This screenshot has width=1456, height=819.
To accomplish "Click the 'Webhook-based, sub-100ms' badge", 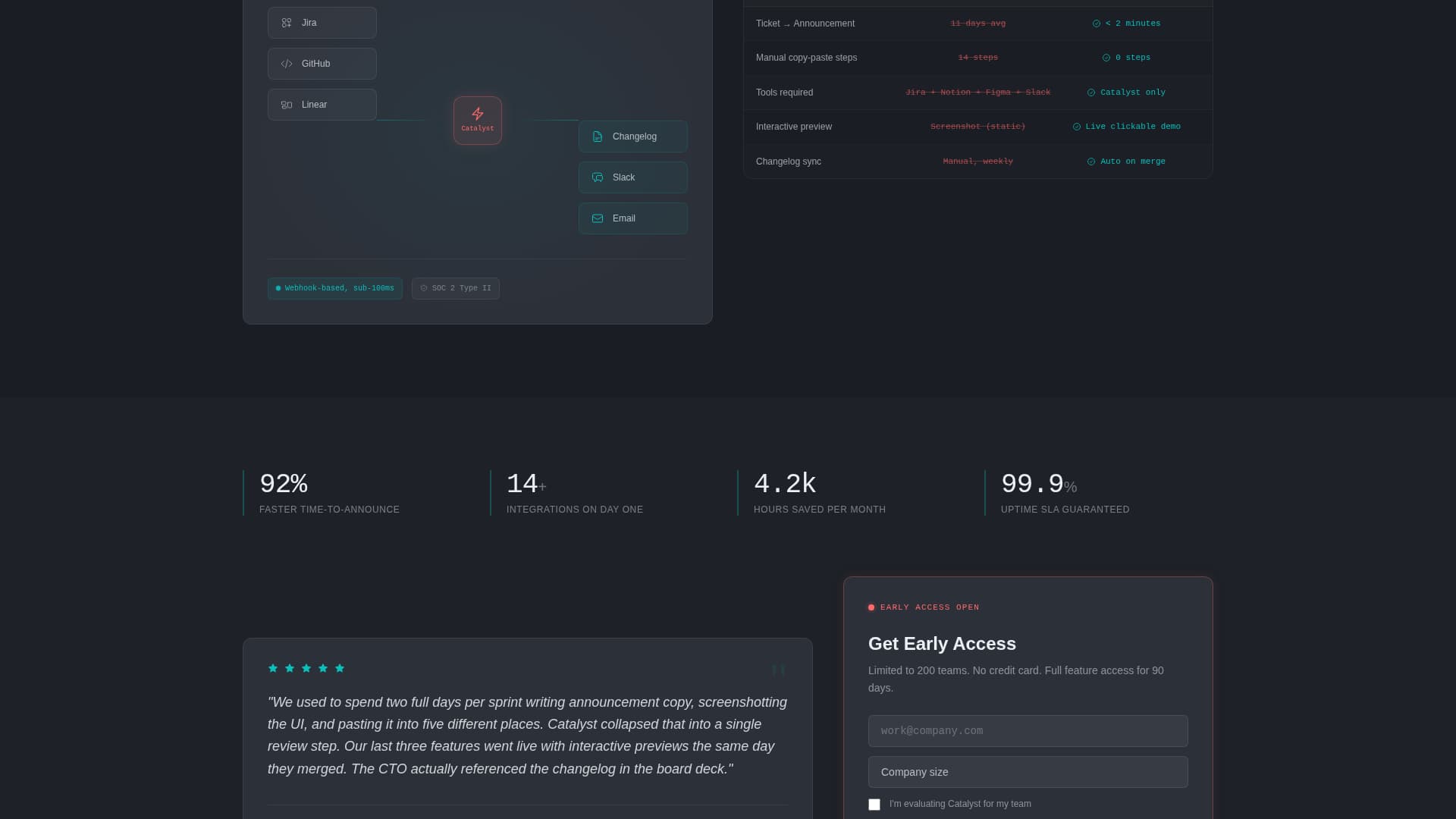I will pos(335,288).
